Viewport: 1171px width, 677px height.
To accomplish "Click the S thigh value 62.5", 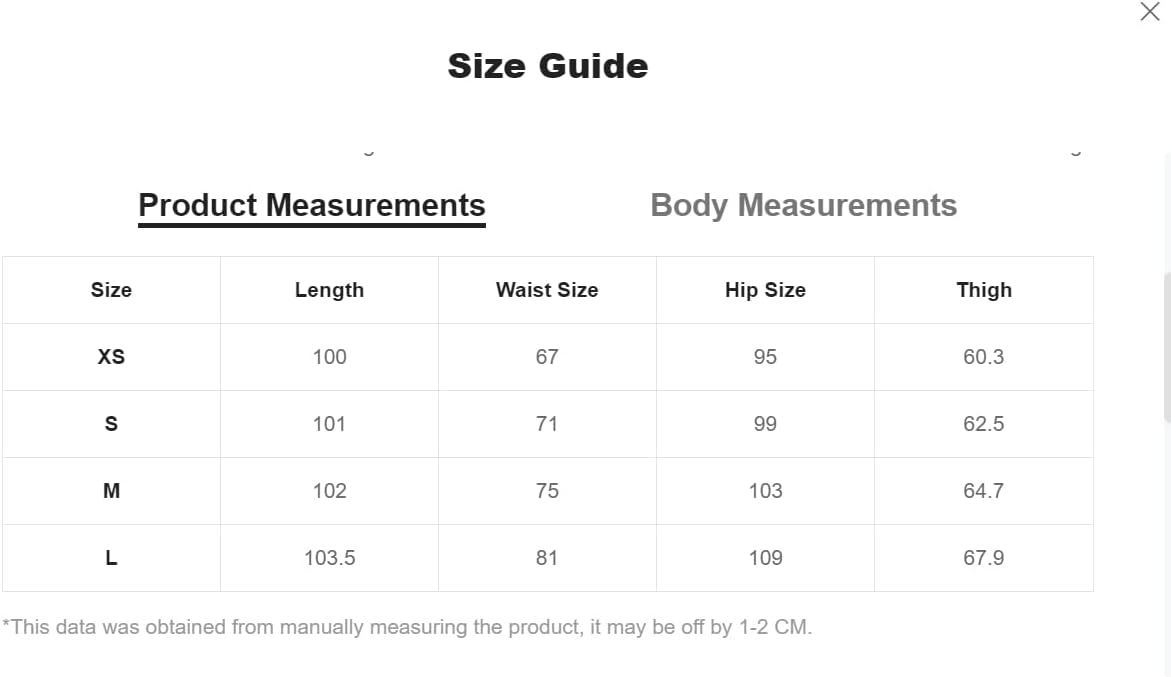I will pos(984,424).
